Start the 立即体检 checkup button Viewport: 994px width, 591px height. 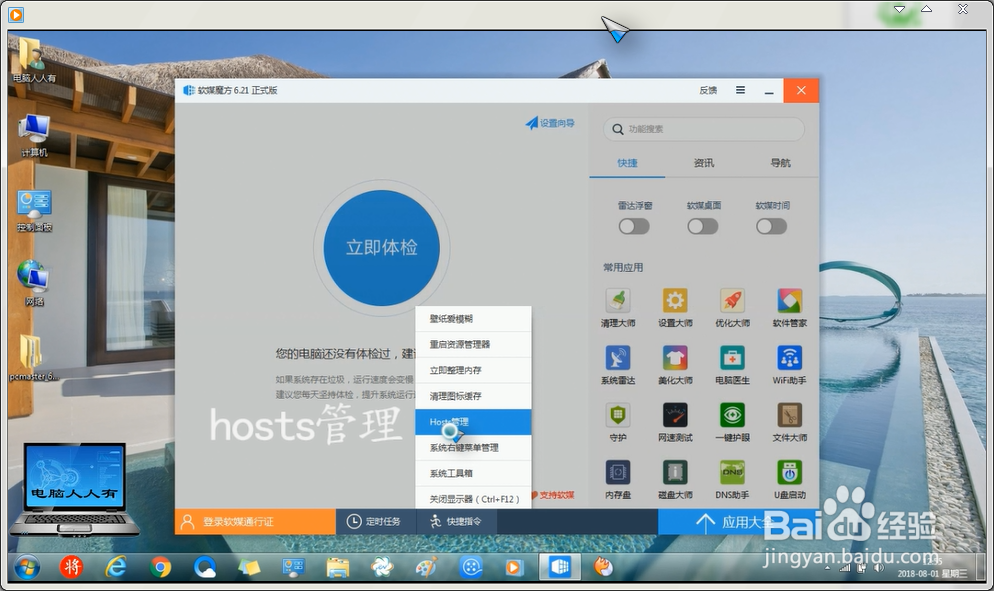coord(382,248)
